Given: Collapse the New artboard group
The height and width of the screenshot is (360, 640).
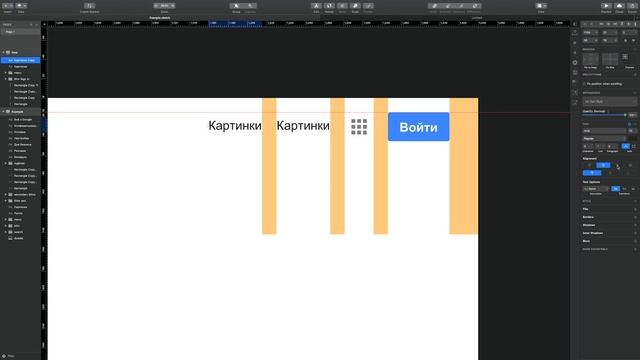Looking at the screenshot, I should 3,53.
